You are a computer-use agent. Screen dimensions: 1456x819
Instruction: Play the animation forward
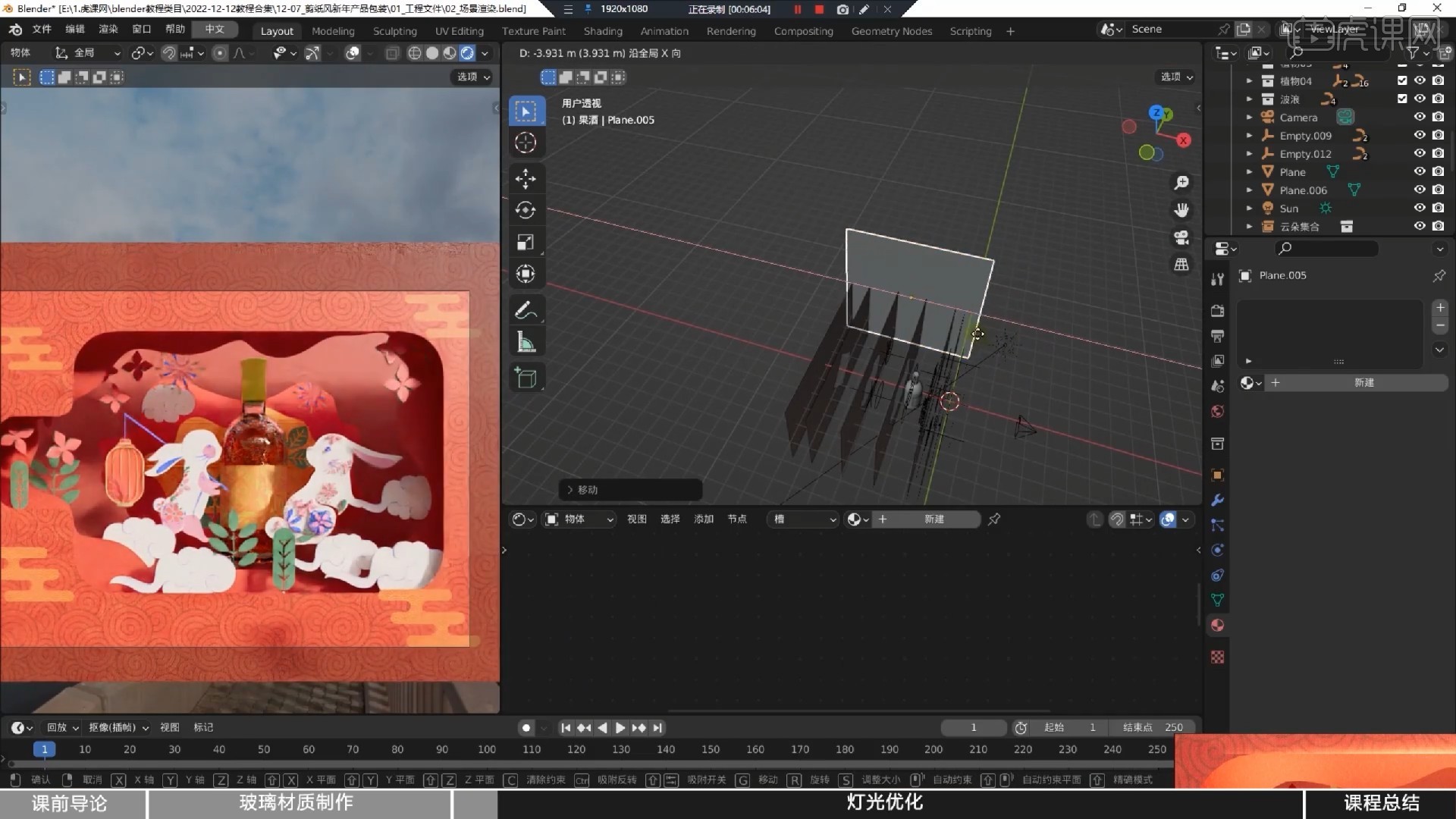[x=620, y=728]
